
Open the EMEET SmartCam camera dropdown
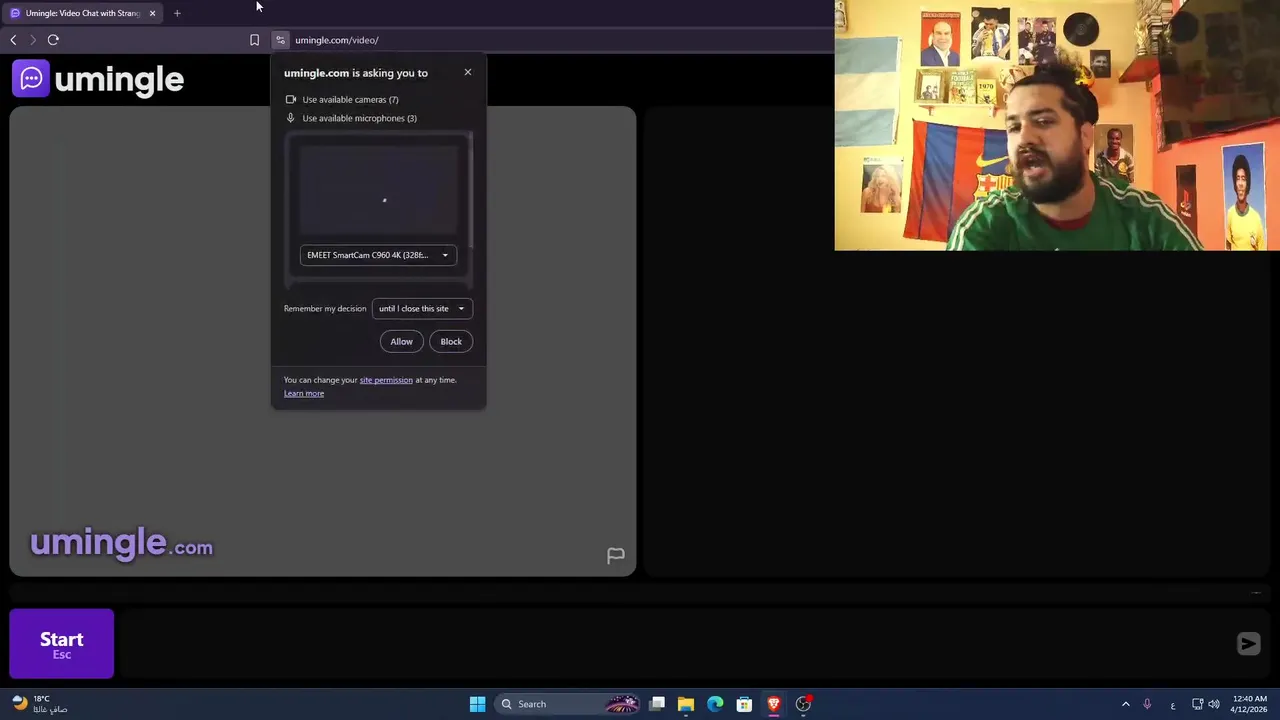[x=378, y=255]
